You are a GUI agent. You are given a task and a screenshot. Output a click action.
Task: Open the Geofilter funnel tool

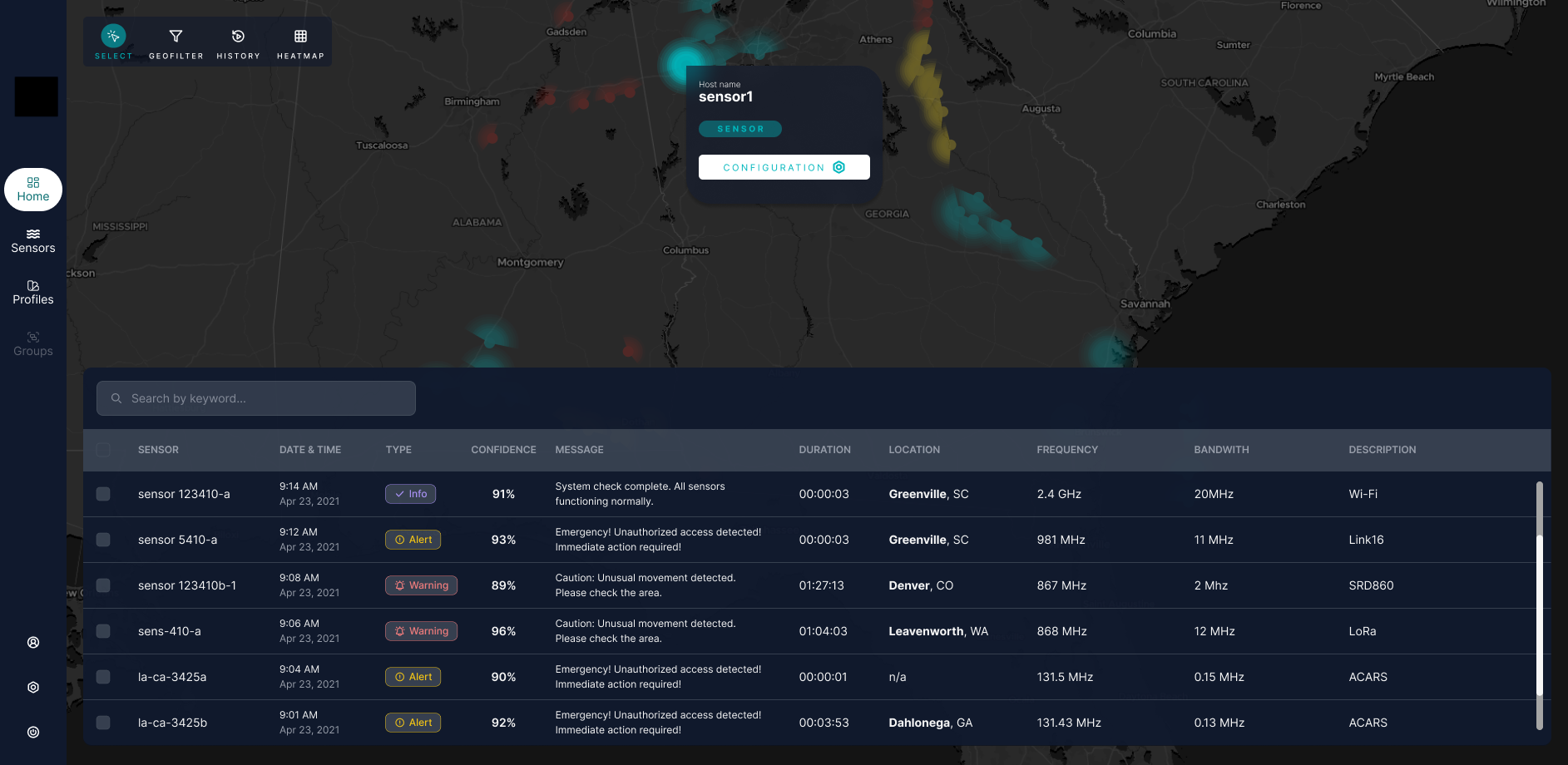click(x=176, y=42)
